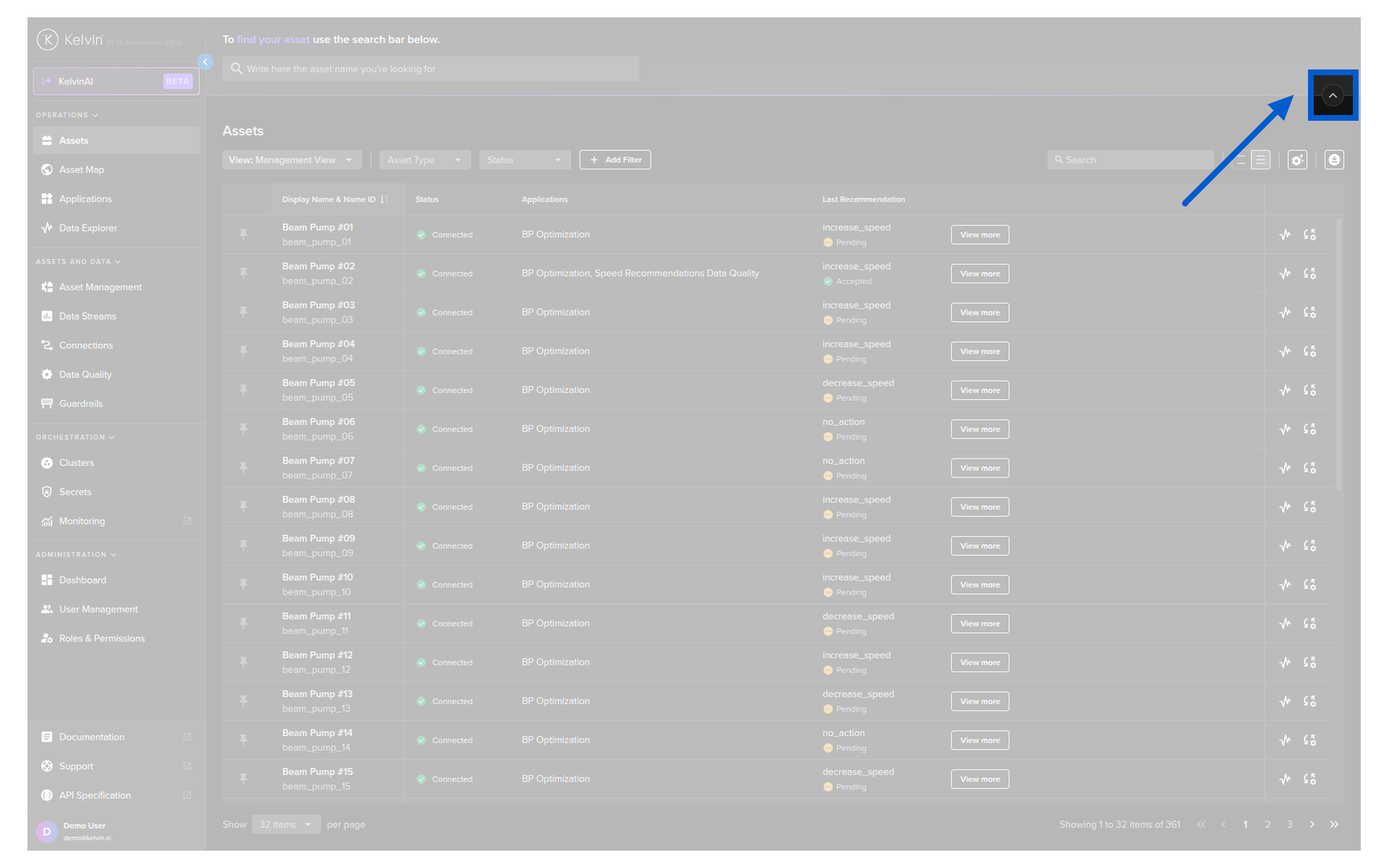Viewport: 1389px width, 868px height.
Task: Click the asset management icon for Beam Pump #07
Action: coord(1309,468)
